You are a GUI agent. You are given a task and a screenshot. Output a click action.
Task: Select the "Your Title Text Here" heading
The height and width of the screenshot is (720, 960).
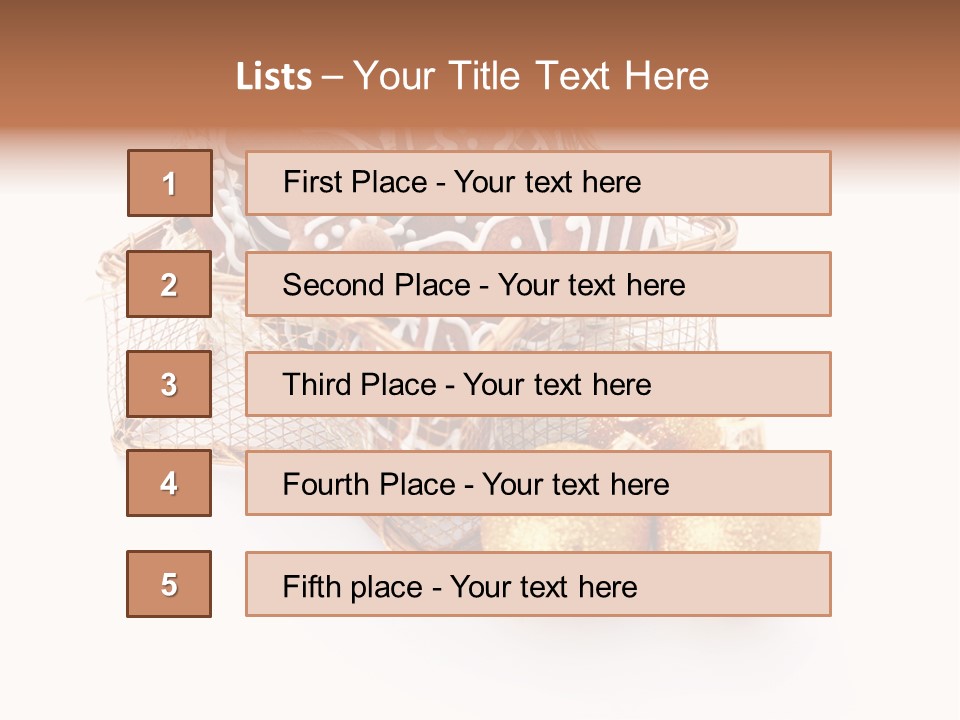tap(531, 76)
